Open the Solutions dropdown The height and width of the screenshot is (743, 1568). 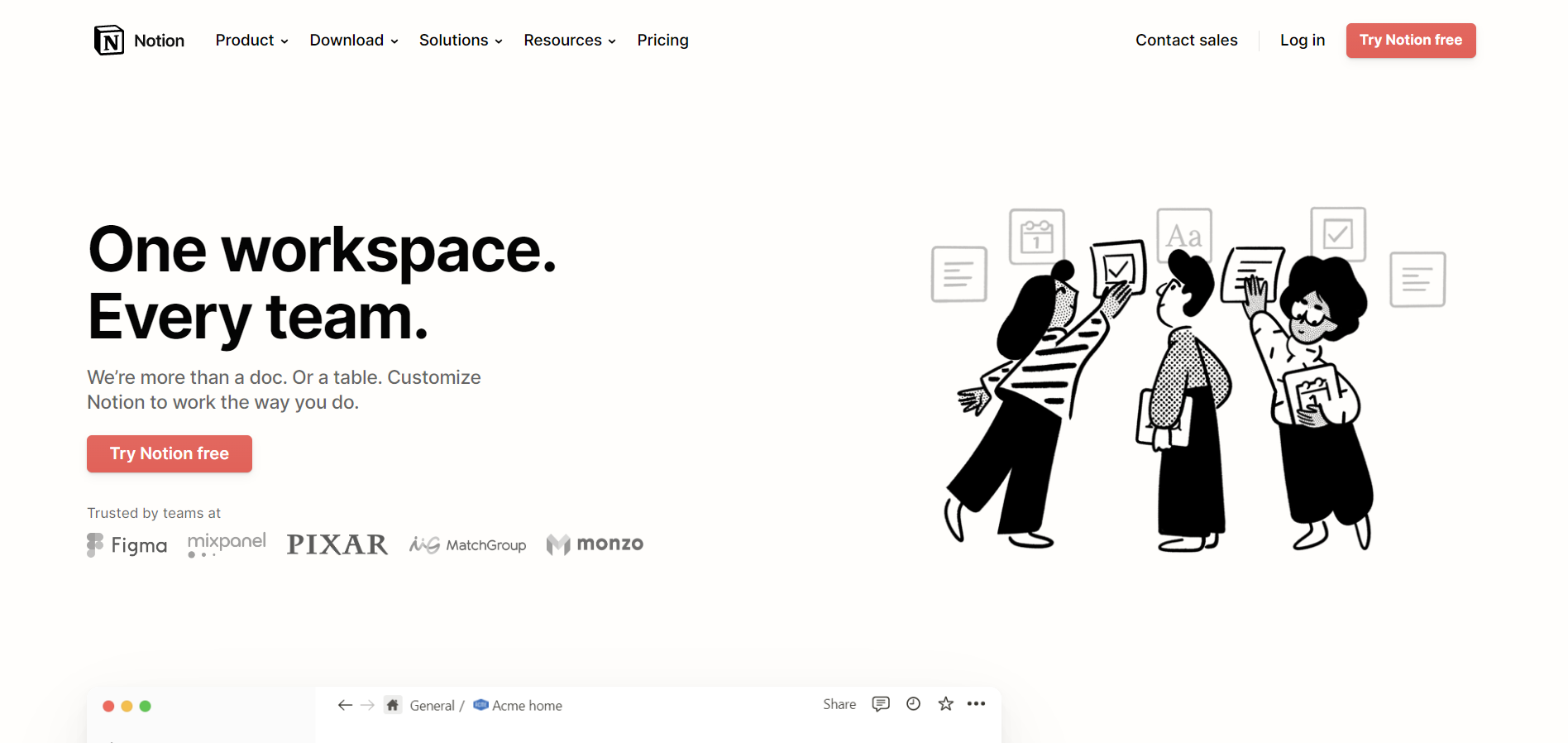(461, 40)
